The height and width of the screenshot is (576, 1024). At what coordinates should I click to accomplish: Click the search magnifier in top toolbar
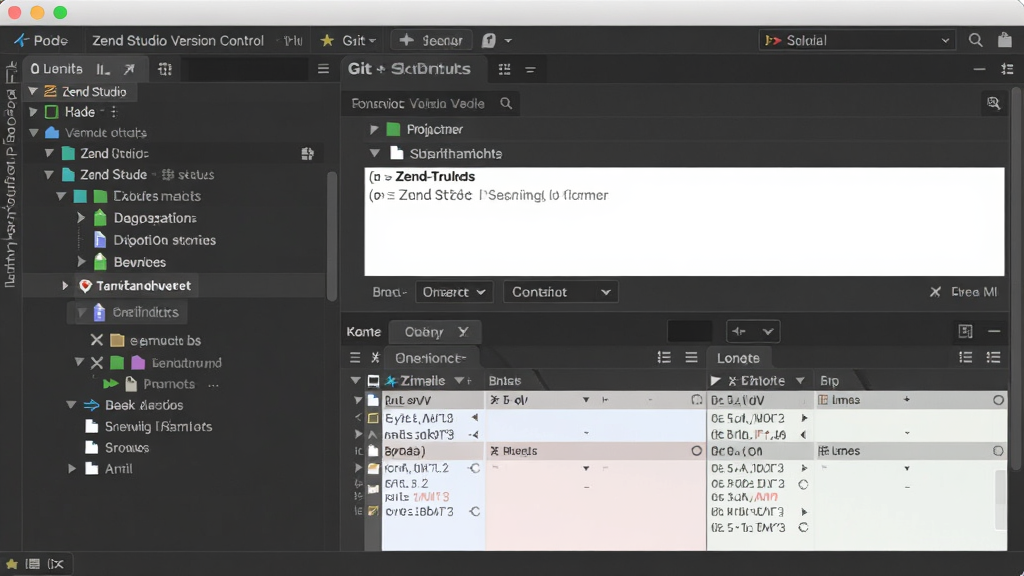tap(975, 40)
